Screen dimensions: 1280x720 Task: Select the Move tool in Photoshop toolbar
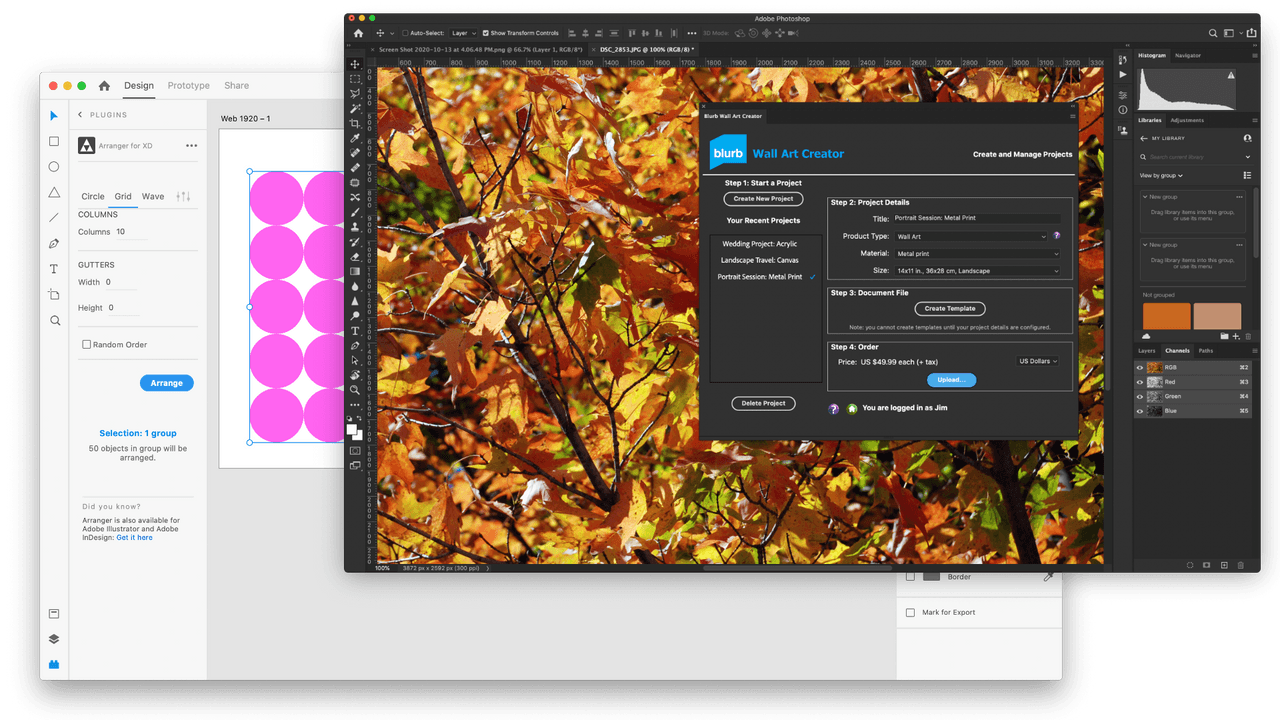pyautogui.click(x=355, y=64)
